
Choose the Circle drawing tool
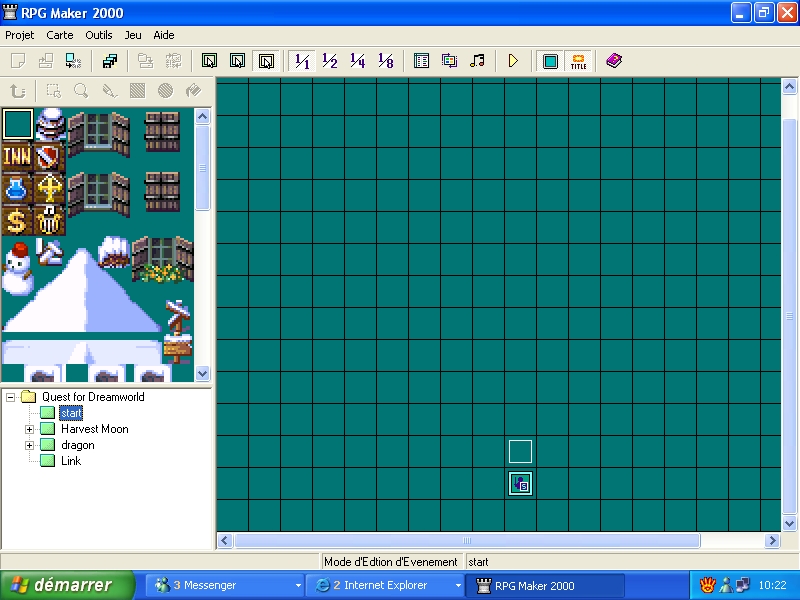165,91
